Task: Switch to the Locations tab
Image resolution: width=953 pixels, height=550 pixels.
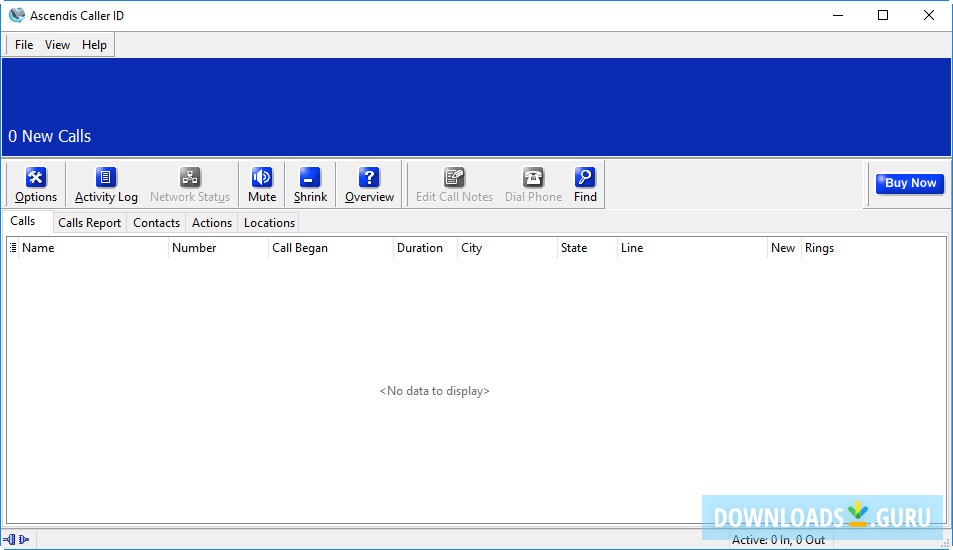Action: point(269,222)
